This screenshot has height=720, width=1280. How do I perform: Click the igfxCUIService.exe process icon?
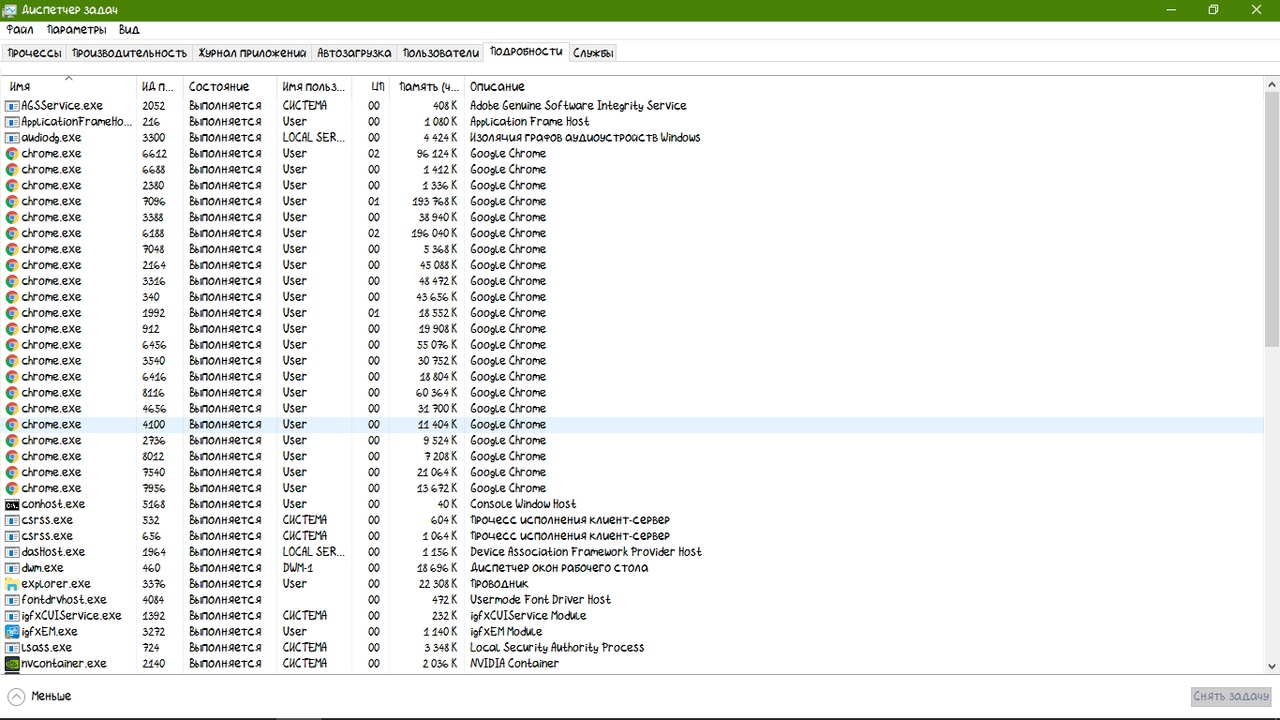pos(12,616)
